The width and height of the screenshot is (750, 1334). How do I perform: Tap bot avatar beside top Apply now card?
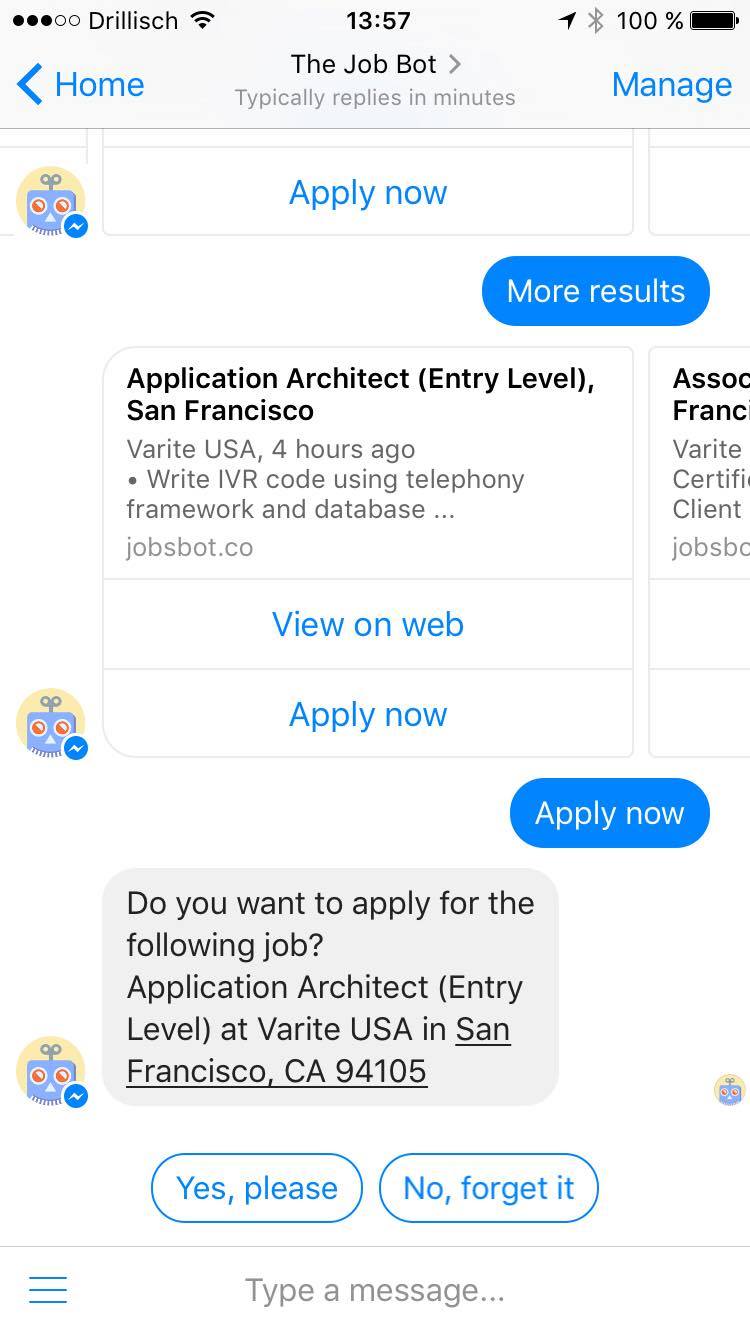point(51,201)
